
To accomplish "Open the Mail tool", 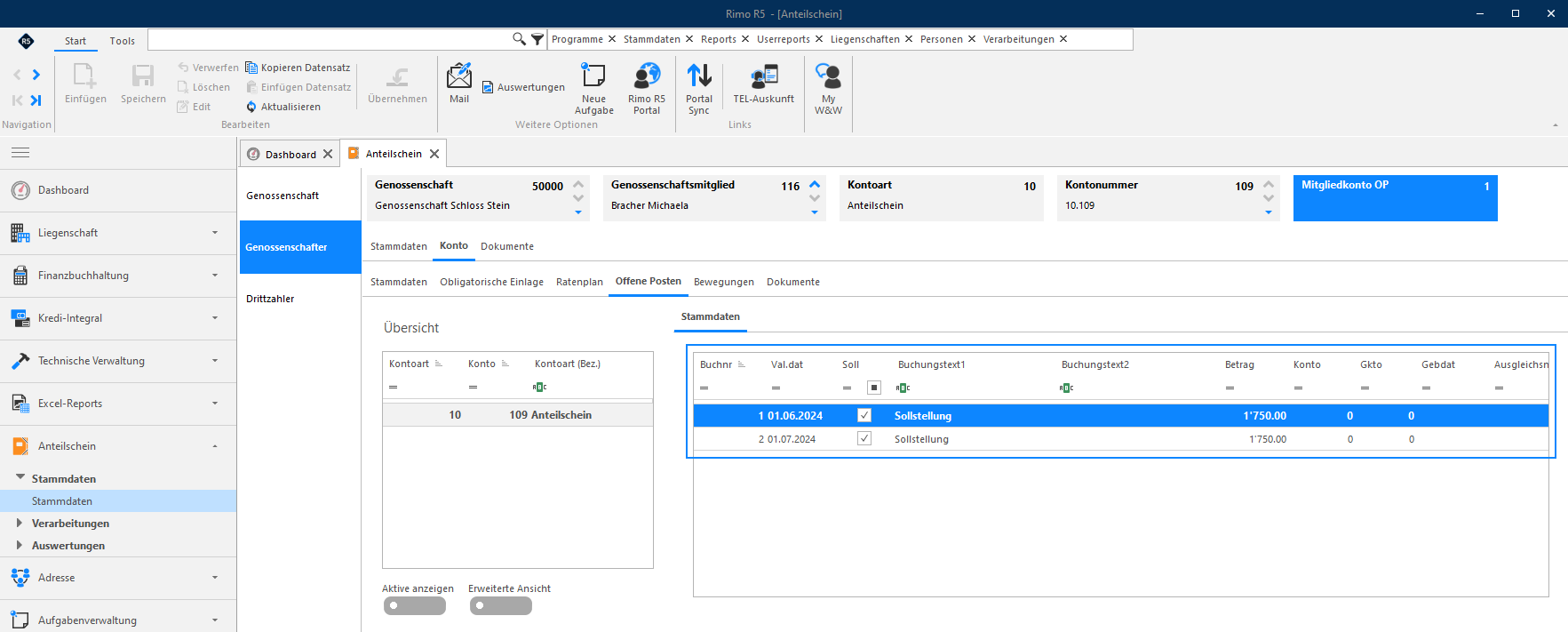I will point(459,84).
